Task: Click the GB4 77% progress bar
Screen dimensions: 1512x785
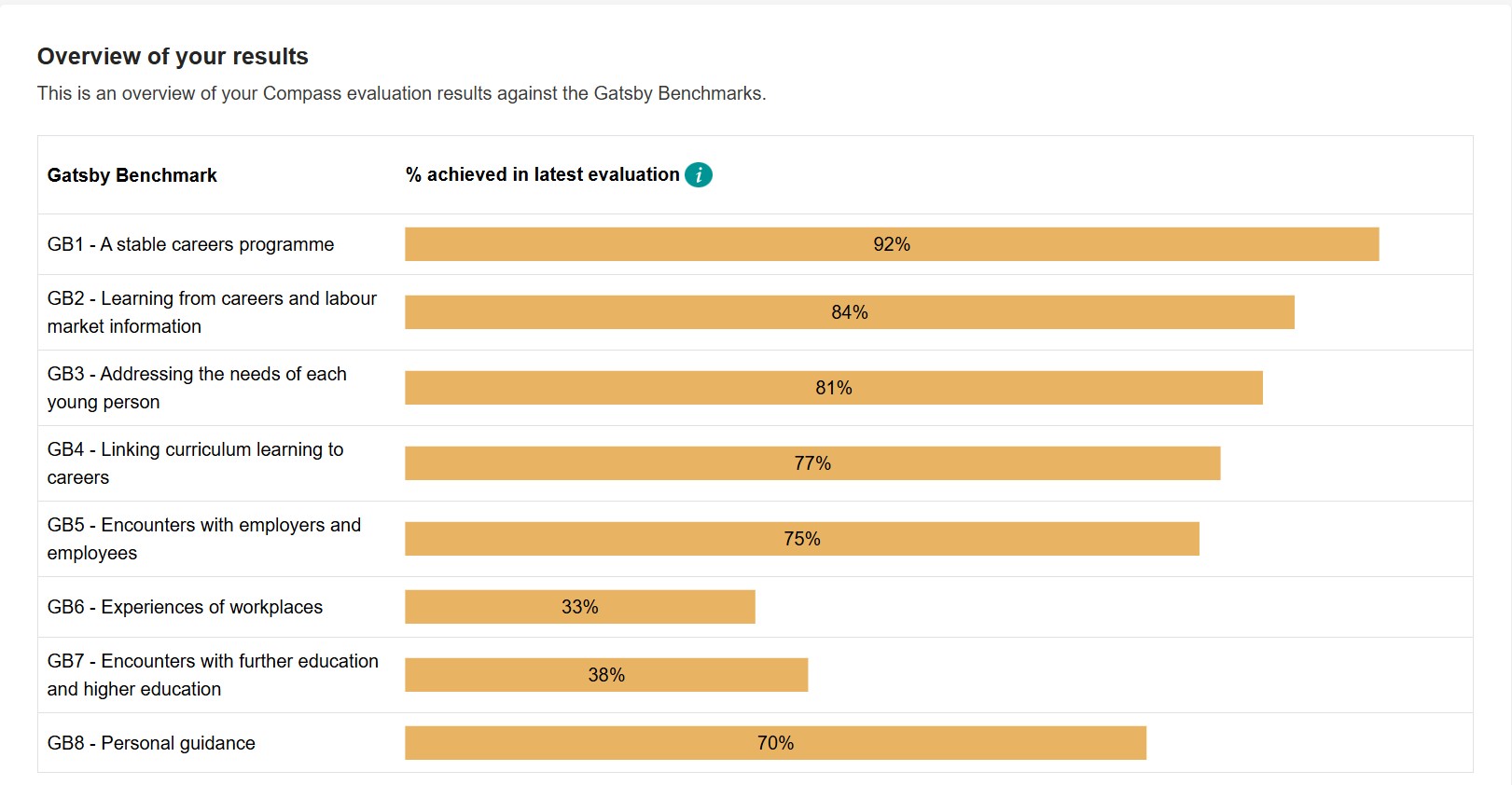Action: 811,463
